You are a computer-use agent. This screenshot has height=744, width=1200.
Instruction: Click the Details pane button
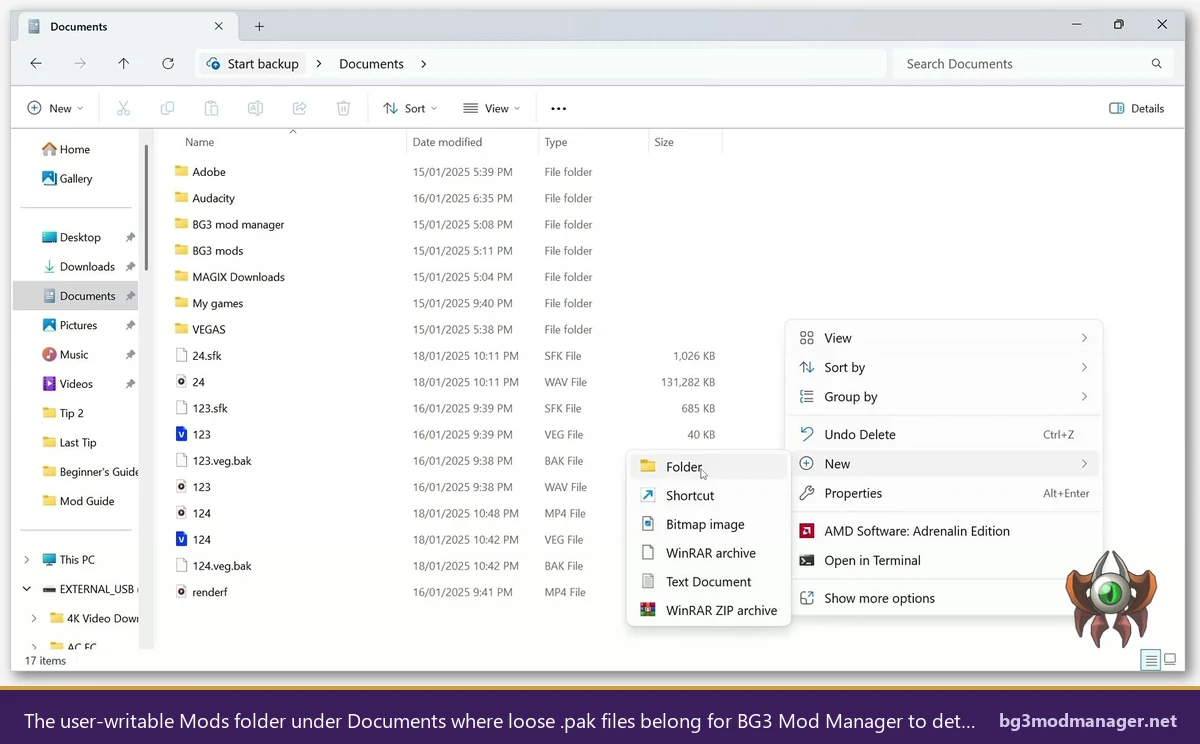(x=1137, y=108)
